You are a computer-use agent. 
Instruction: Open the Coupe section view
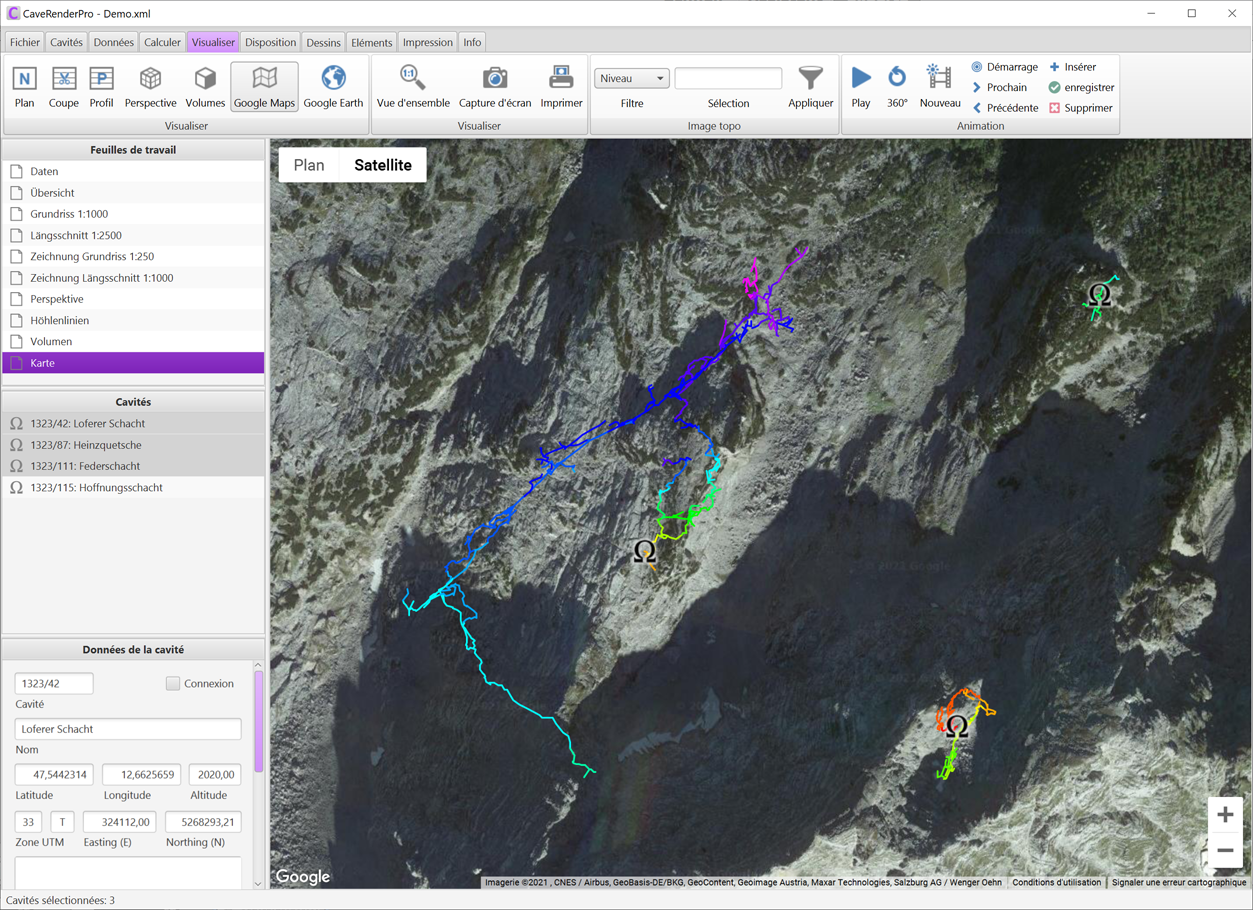click(x=63, y=86)
